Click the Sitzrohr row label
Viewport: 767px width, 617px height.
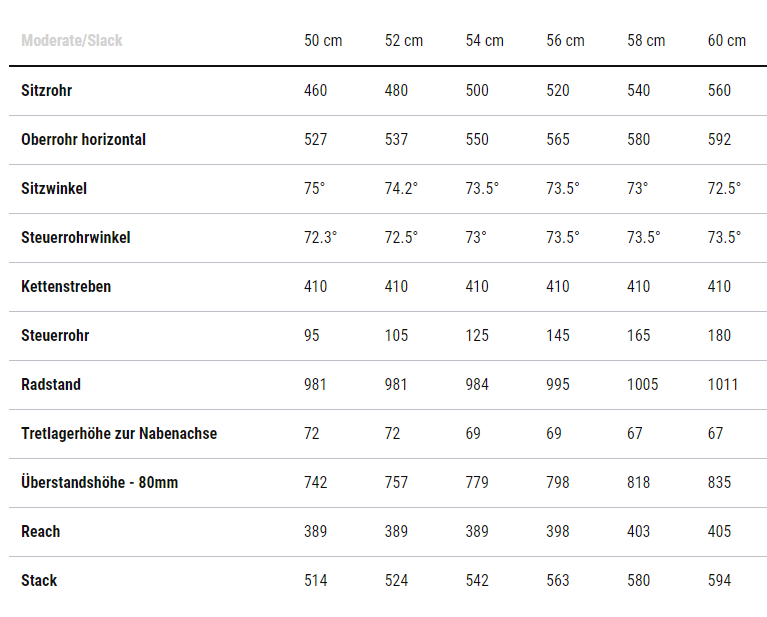pos(47,91)
